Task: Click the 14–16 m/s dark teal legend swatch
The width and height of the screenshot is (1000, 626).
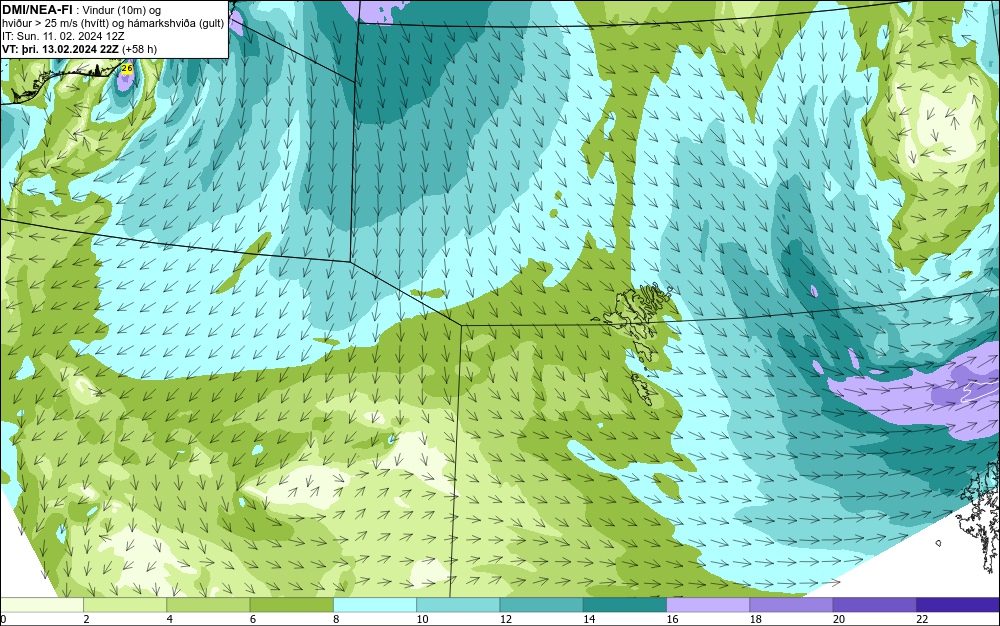Action: (625, 605)
